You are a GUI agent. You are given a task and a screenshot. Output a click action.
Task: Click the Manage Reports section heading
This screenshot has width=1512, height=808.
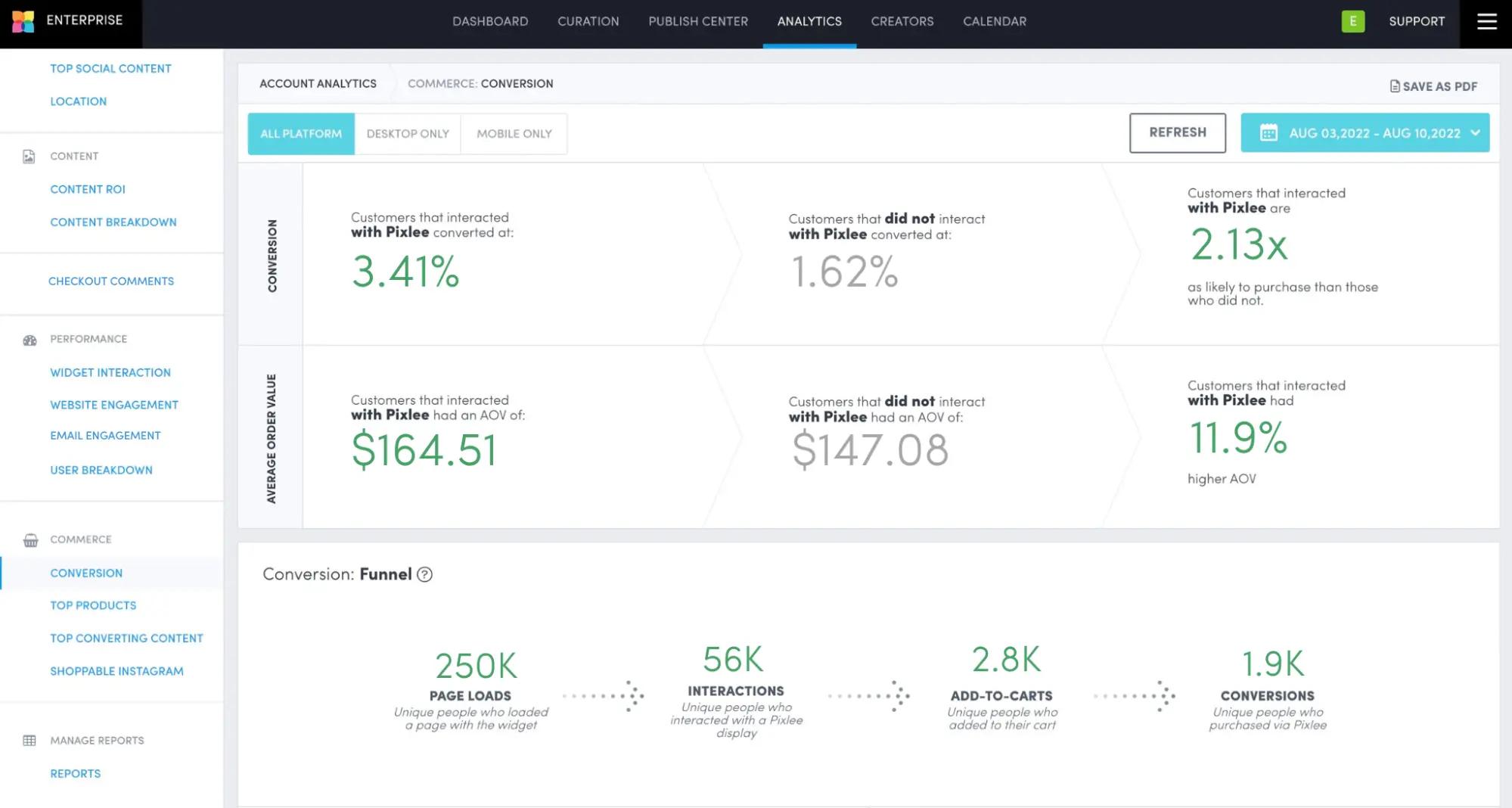pos(97,741)
